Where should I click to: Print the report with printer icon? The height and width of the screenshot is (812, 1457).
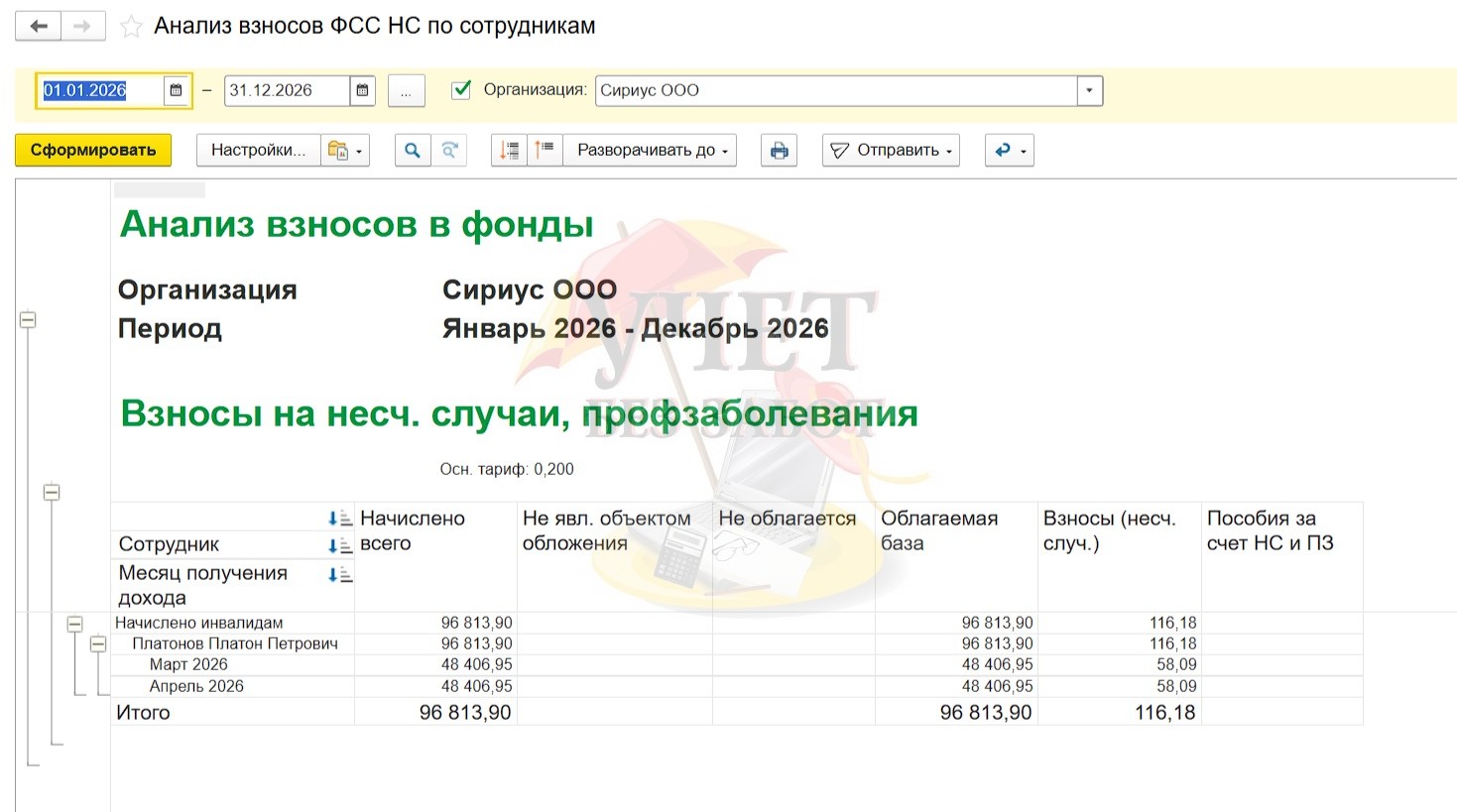click(x=779, y=151)
